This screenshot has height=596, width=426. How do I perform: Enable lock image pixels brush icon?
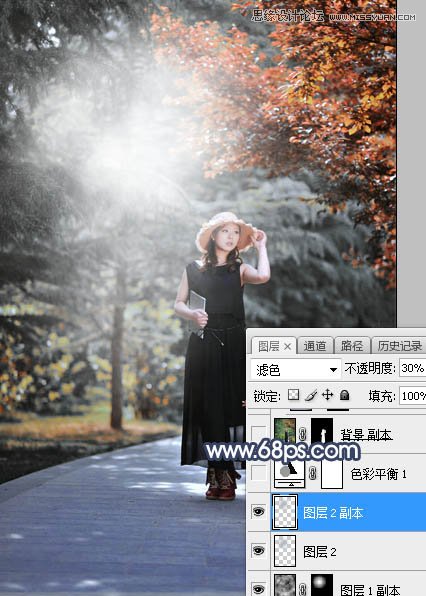(x=311, y=395)
